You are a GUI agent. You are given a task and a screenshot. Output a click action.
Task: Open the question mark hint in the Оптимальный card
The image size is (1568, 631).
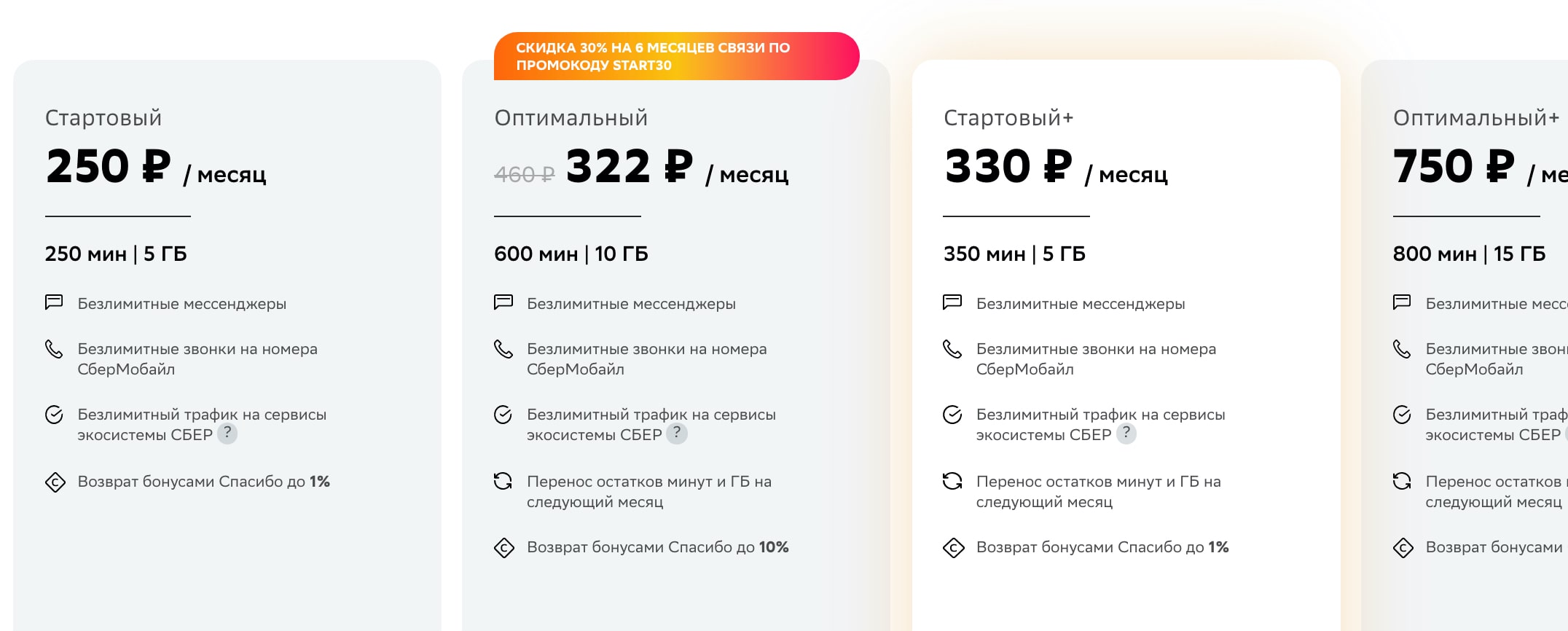677,434
